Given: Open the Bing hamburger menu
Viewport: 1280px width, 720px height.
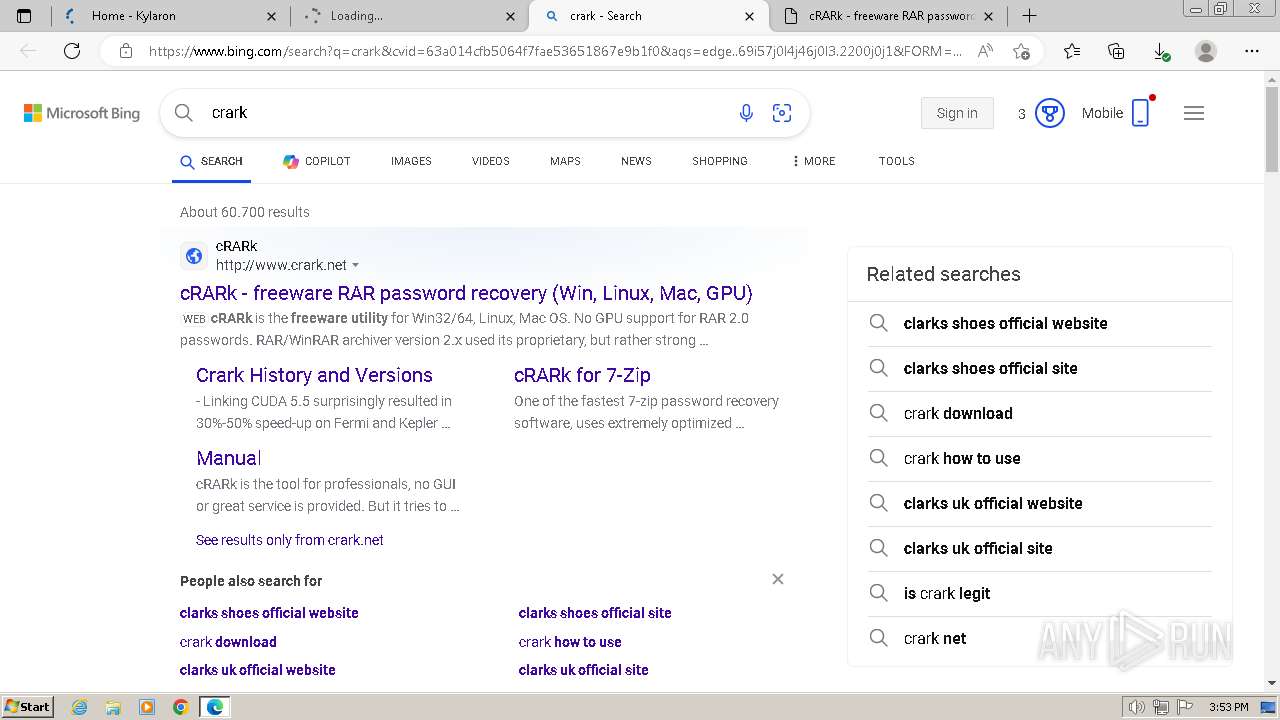Looking at the screenshot, I should (x=1194, y=113).
